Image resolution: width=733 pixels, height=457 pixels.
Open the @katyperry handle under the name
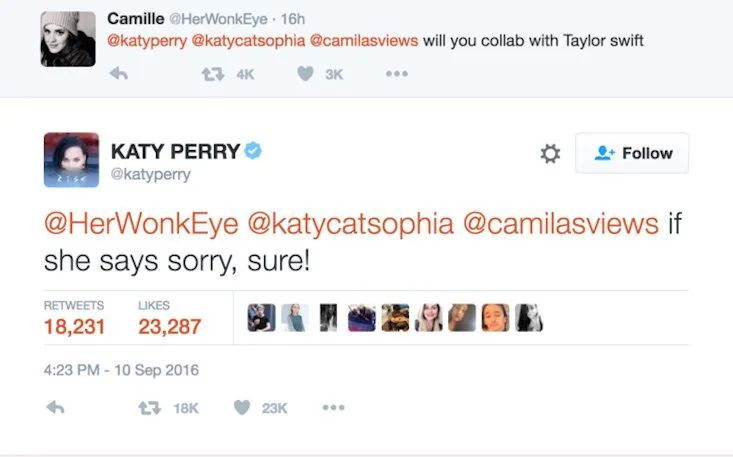pyautogui.click(x=150, y=175)
